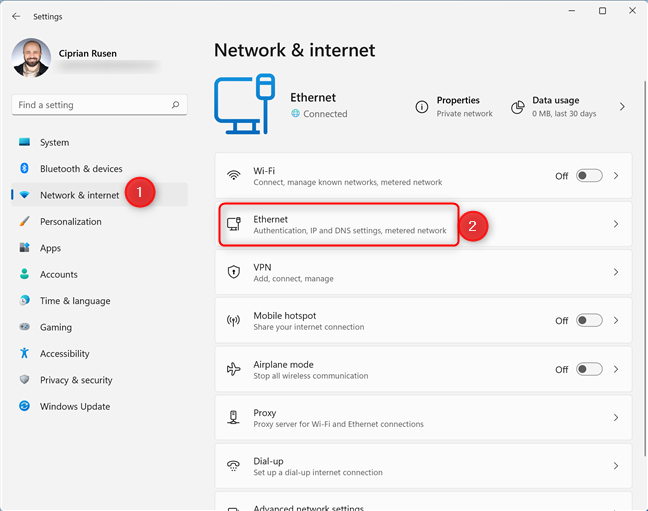Open Ethernet authentication and DNS settings
This screenshot has height=511, width=648.
[x=423, y=224]
